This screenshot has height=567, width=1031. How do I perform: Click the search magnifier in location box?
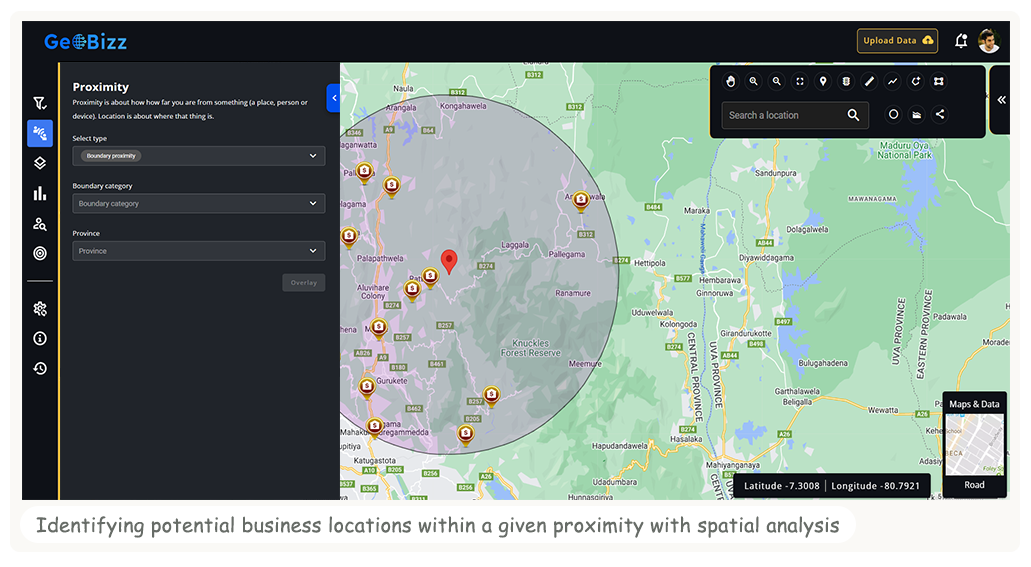[853, 115]
